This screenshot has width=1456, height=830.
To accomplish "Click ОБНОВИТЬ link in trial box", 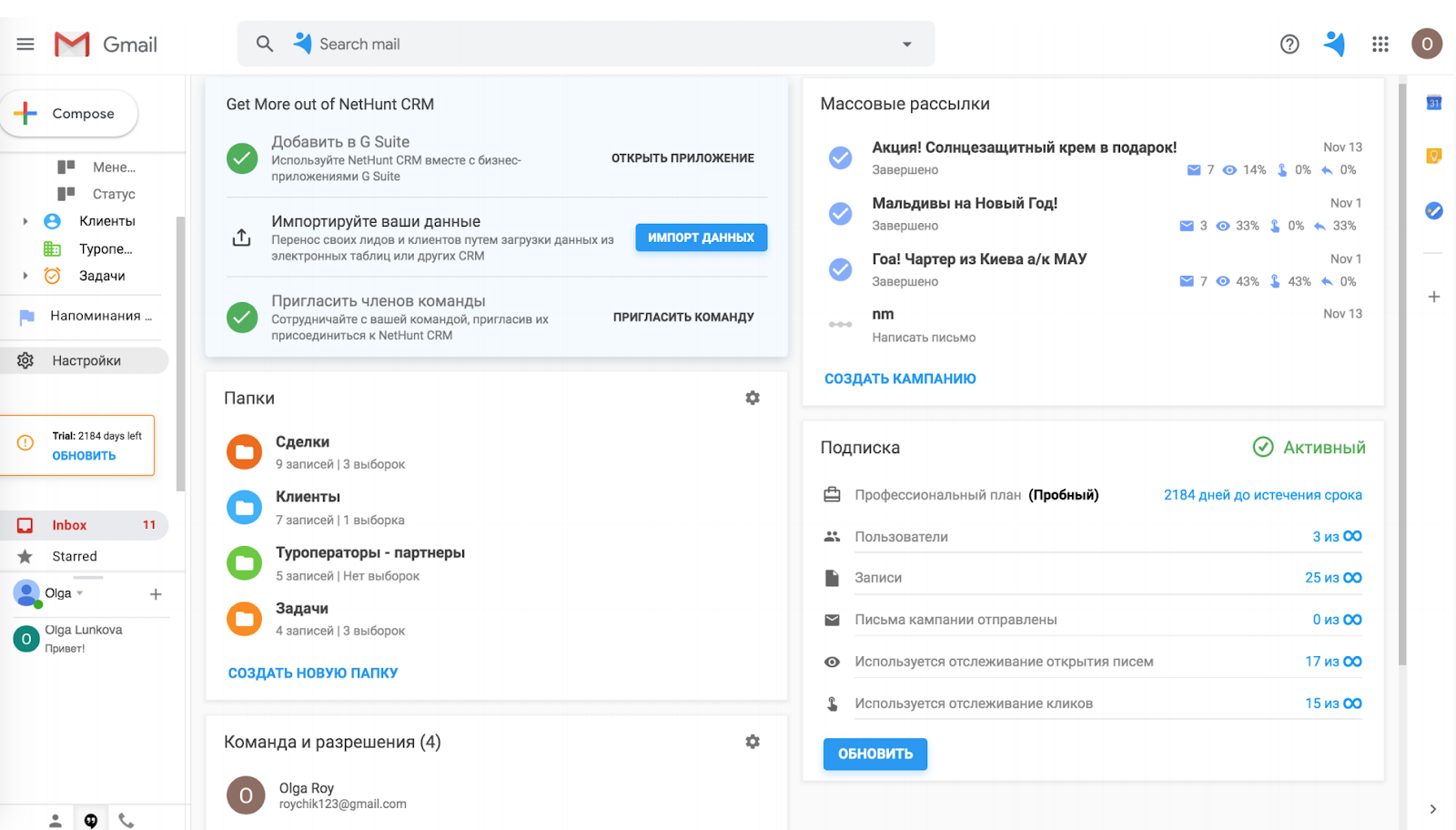I will (x=84, y=455).
